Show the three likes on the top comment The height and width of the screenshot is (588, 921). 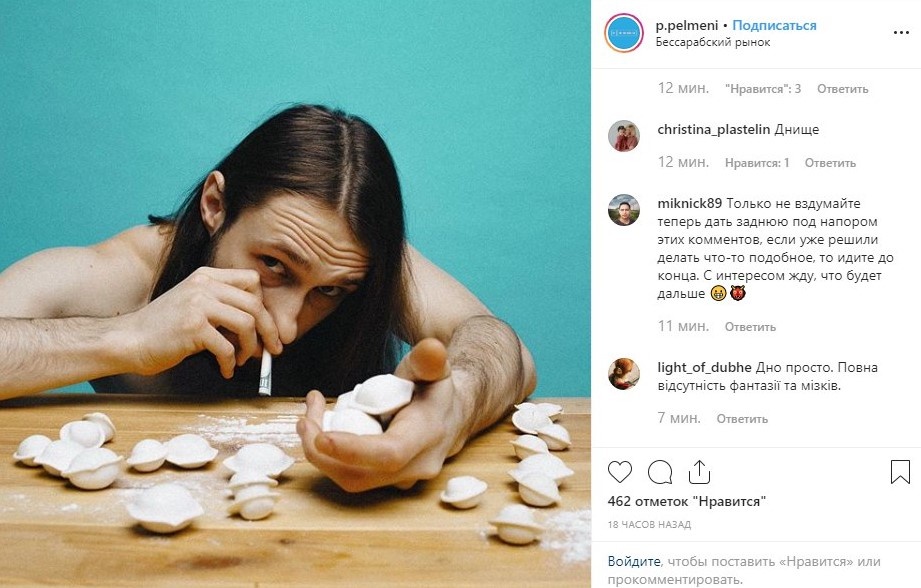point(763,89)
